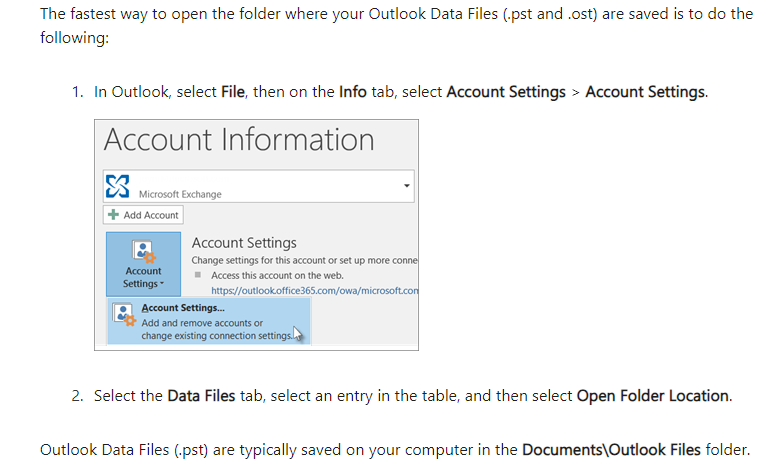Viewport: 771px width, 474px height.
Task: Click the Account Settings person-gear icon on the button
Action: click(144, 252)
